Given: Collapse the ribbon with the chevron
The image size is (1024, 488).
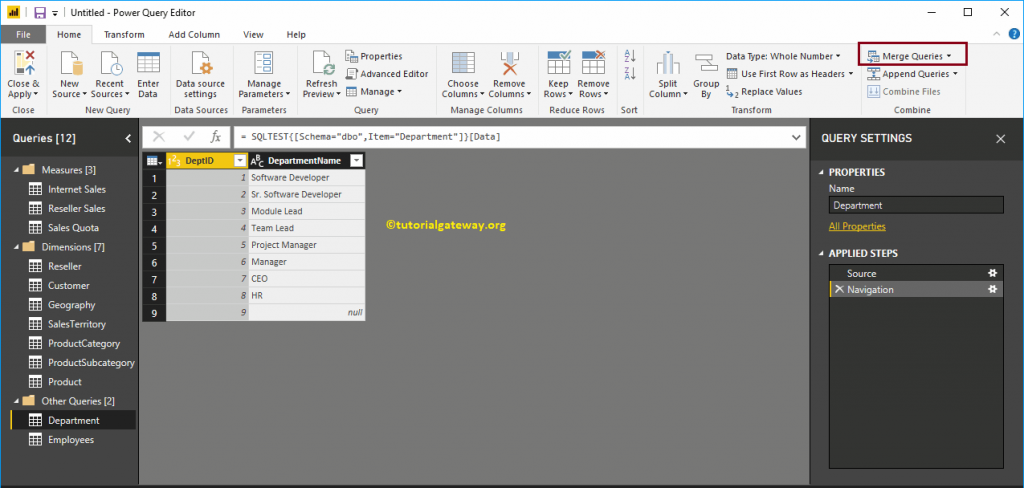Looking at the screenshot, I should pos(995,35).
